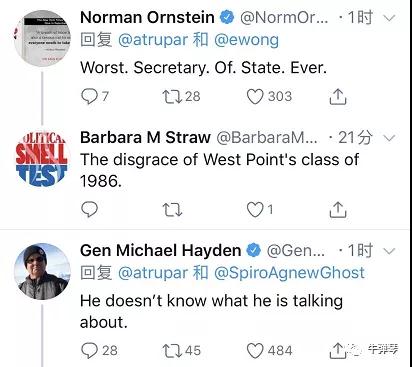Open Barbara M Straw's Smell Test avatar

[x=42, y=158]
